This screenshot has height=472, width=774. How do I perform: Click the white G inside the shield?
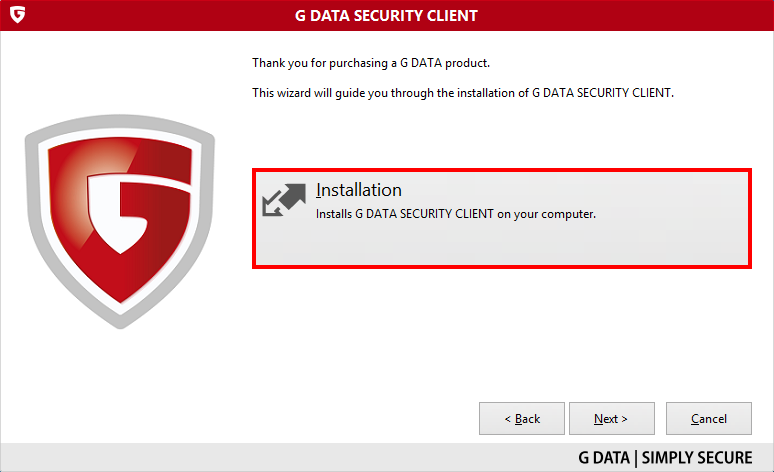[120, 210]
